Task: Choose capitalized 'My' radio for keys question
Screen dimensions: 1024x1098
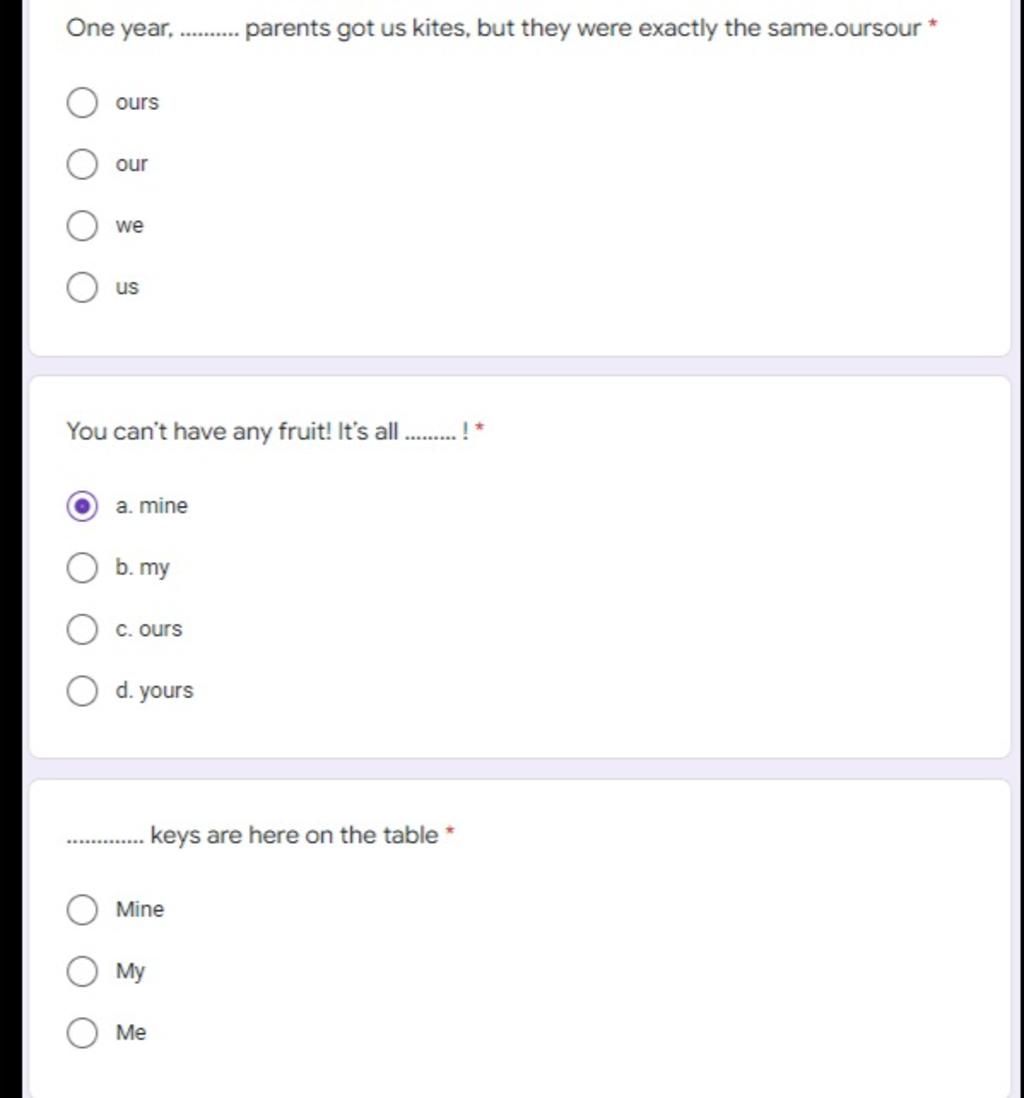Action: click(82, 971)
